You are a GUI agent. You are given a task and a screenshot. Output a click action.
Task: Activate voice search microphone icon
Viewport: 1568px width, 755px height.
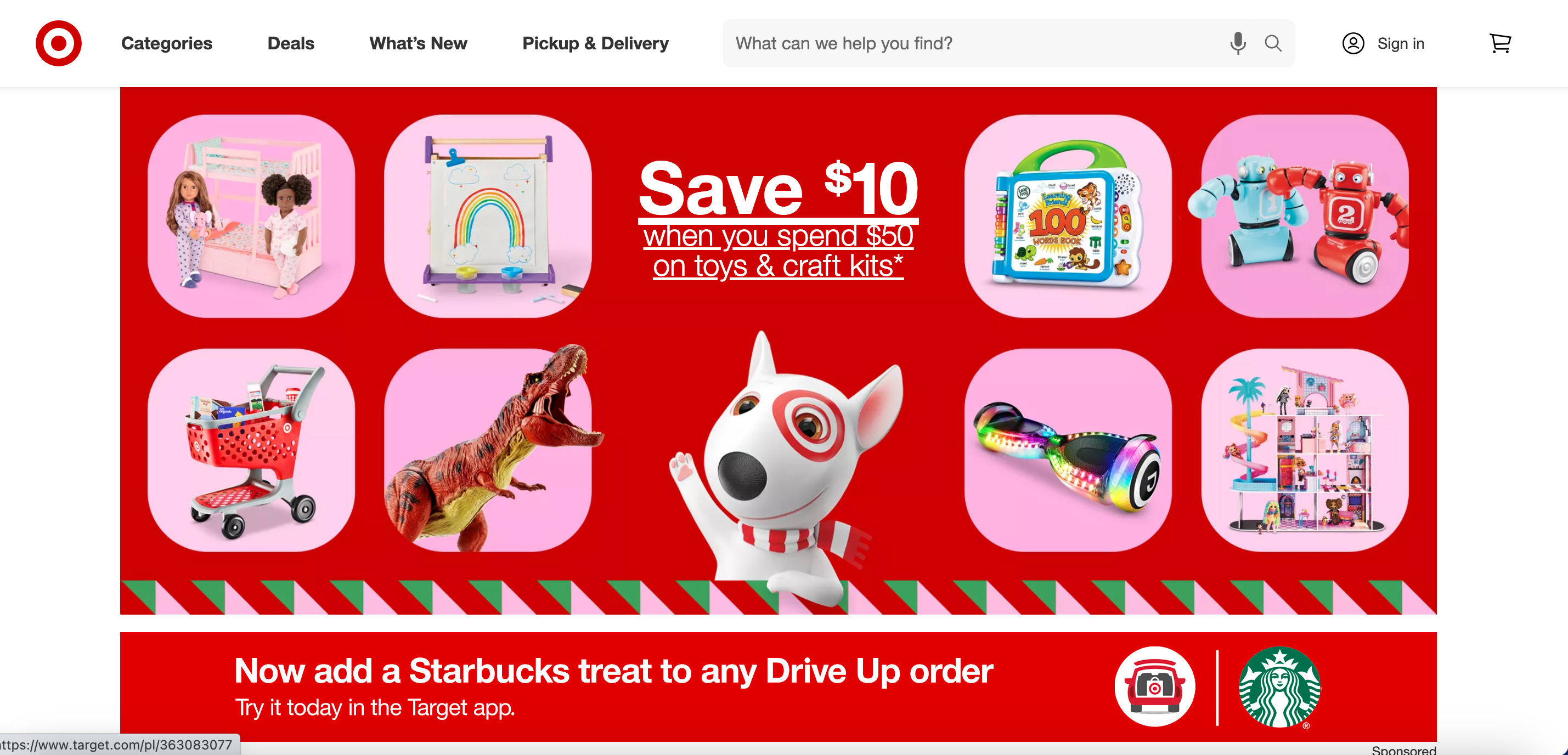coord(1238,43)
